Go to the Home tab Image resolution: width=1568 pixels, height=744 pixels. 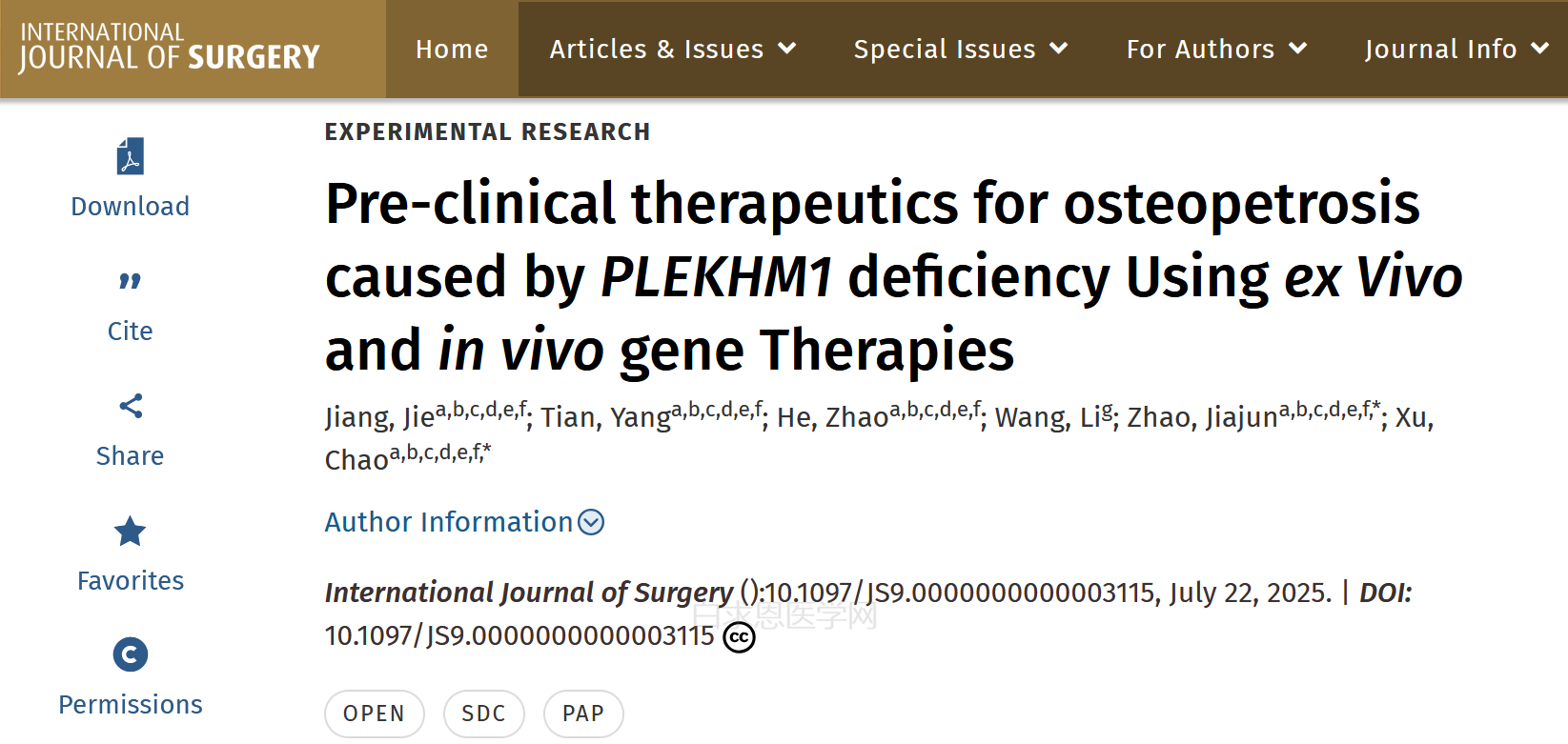(452, 49)
